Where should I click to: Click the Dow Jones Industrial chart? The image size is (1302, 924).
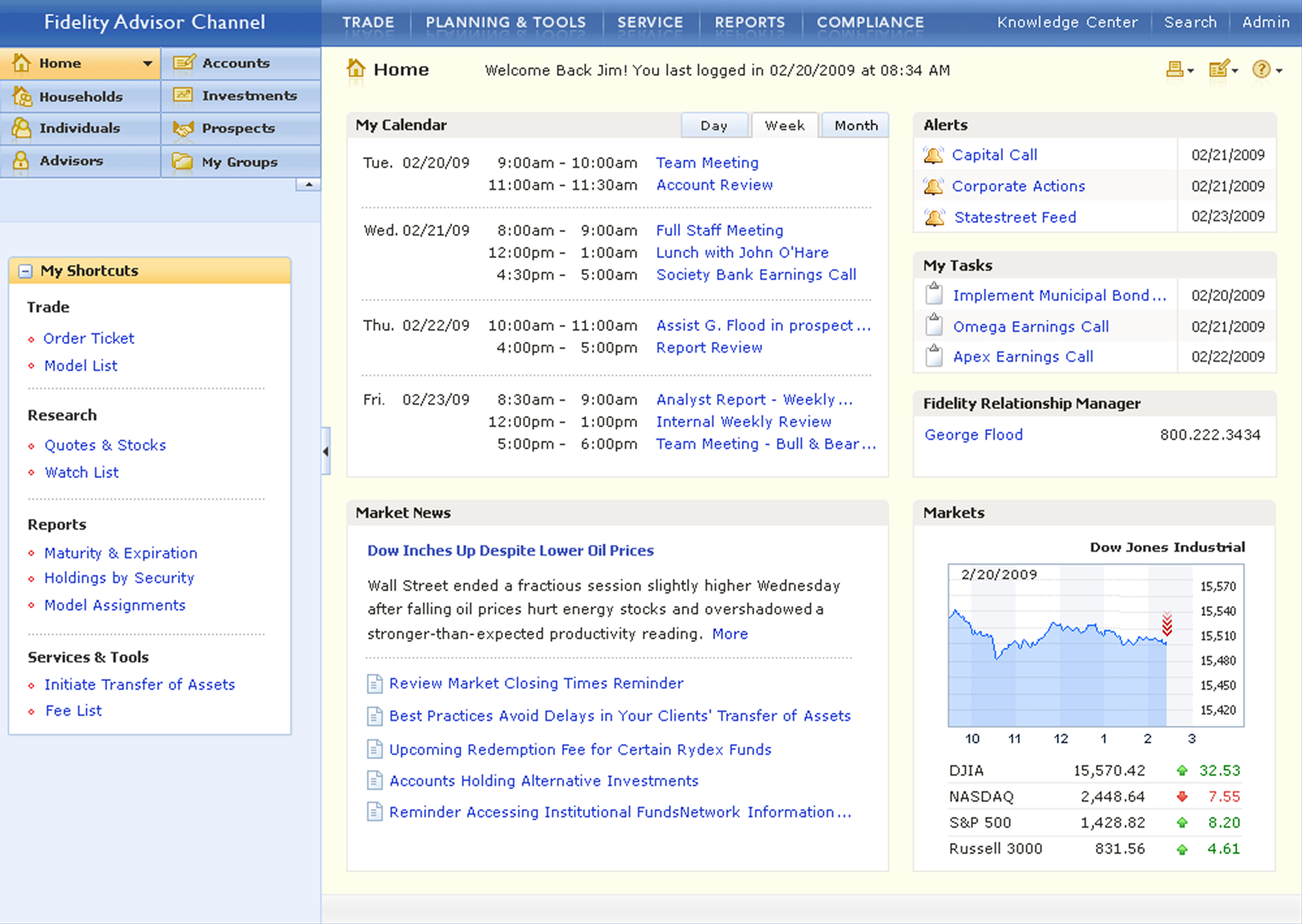(1070, 646)
